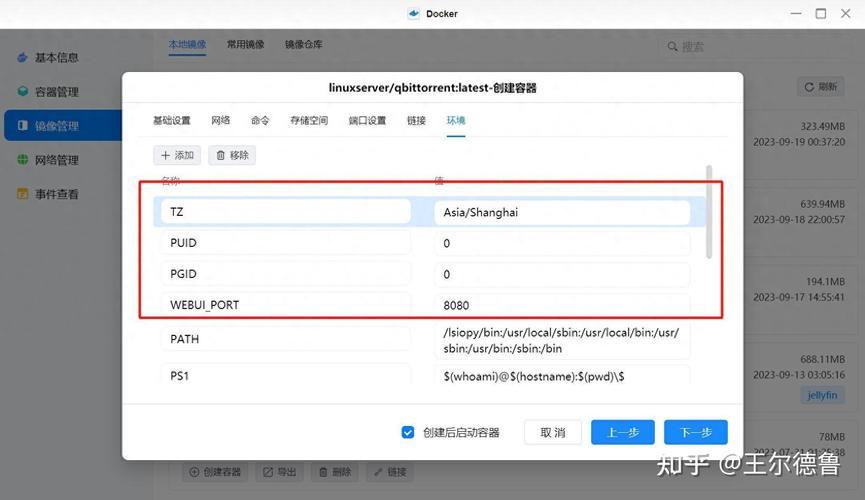This screenshot has height=500, width=865.
Task: Click the PS1 value field
Action: point(562,376)
